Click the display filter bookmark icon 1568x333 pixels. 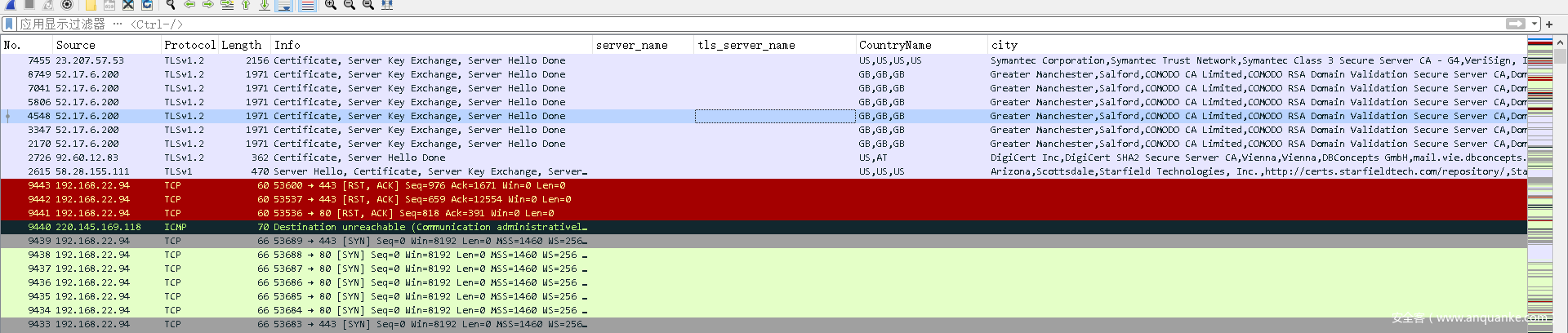pyautogui.click(x=9, y=24)
